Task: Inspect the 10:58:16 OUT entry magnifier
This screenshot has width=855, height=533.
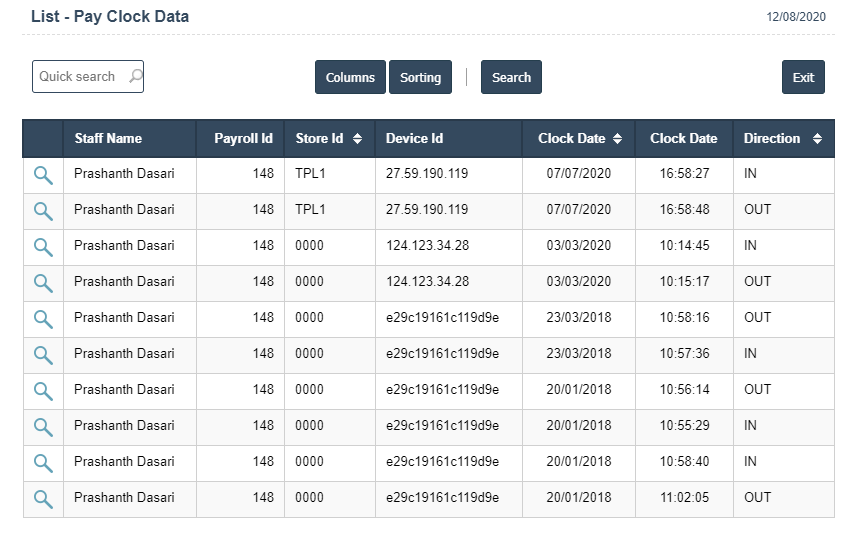Action: [43, 319]
